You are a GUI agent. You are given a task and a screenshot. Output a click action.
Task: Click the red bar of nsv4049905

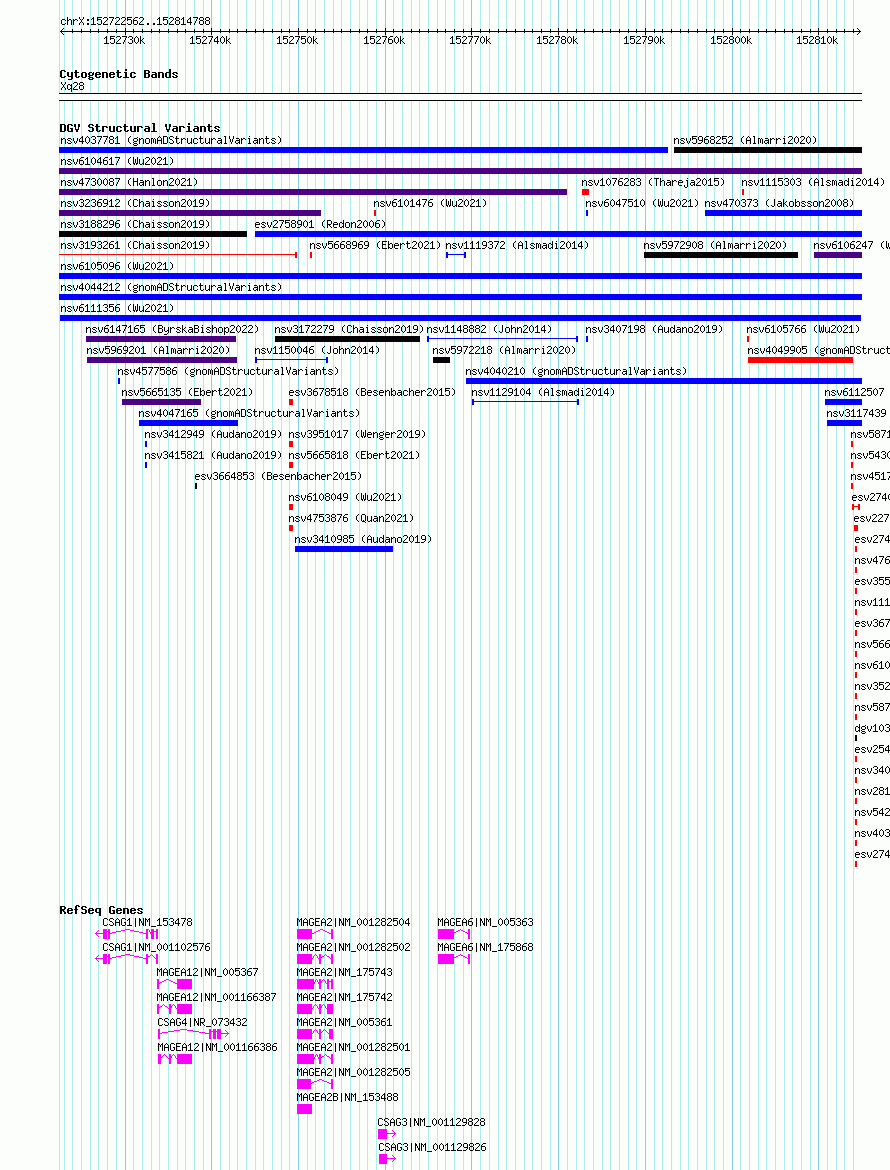[800, 360]
